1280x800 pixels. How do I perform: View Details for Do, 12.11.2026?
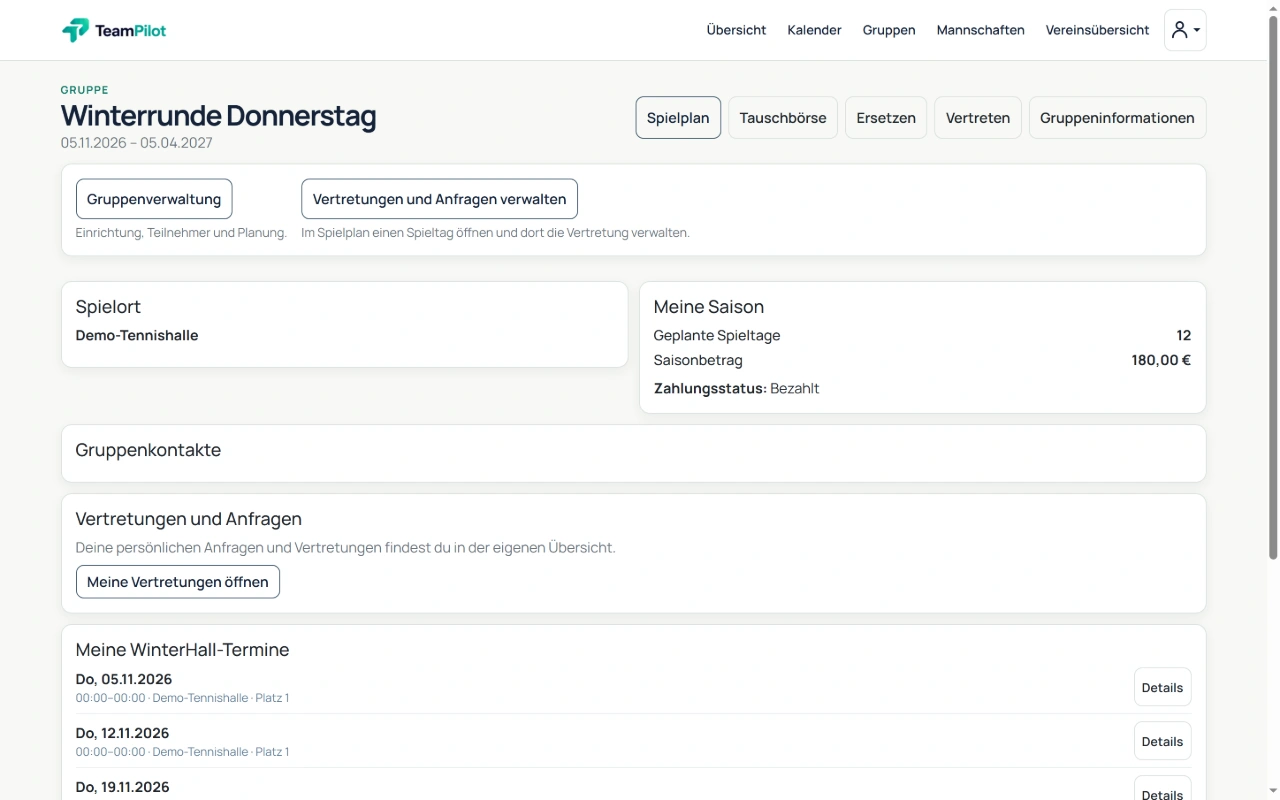pos(1162,741)
